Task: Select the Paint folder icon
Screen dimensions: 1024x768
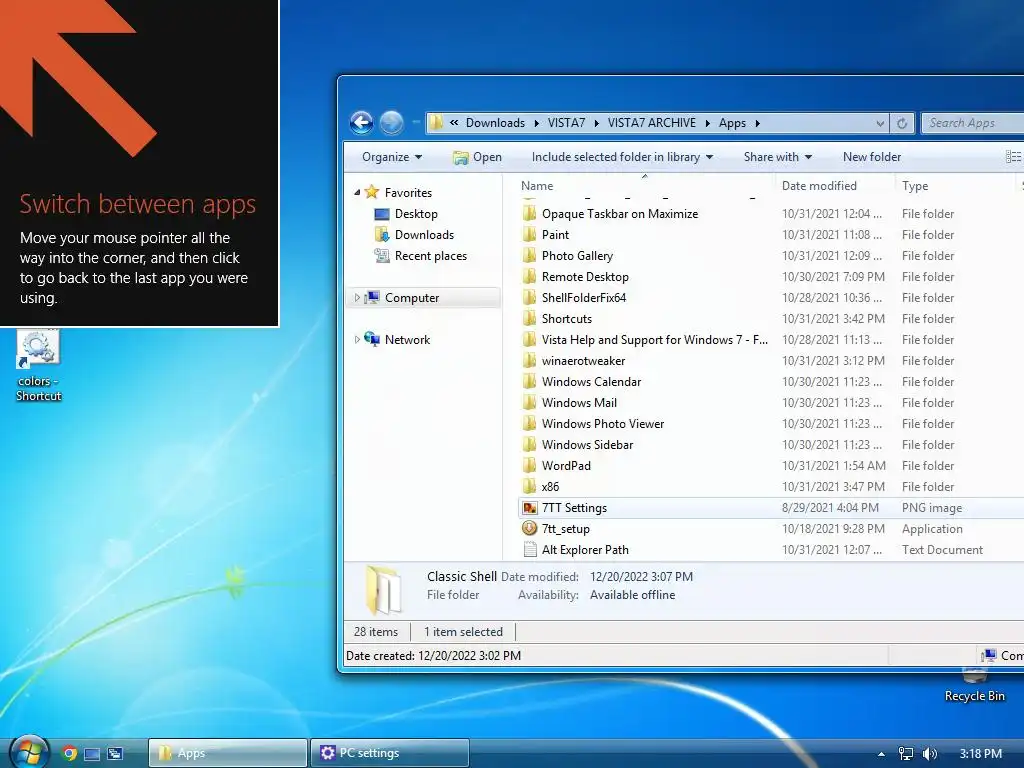Action: coord(530,234)
